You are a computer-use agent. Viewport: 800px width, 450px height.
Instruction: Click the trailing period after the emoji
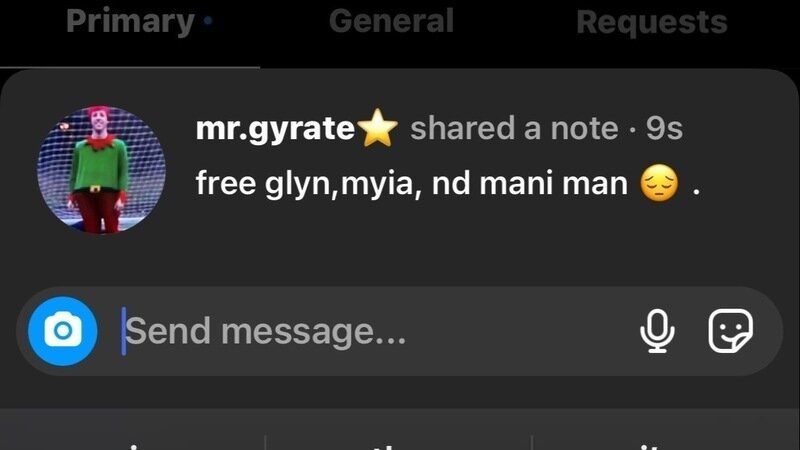(x=696, y=193)
